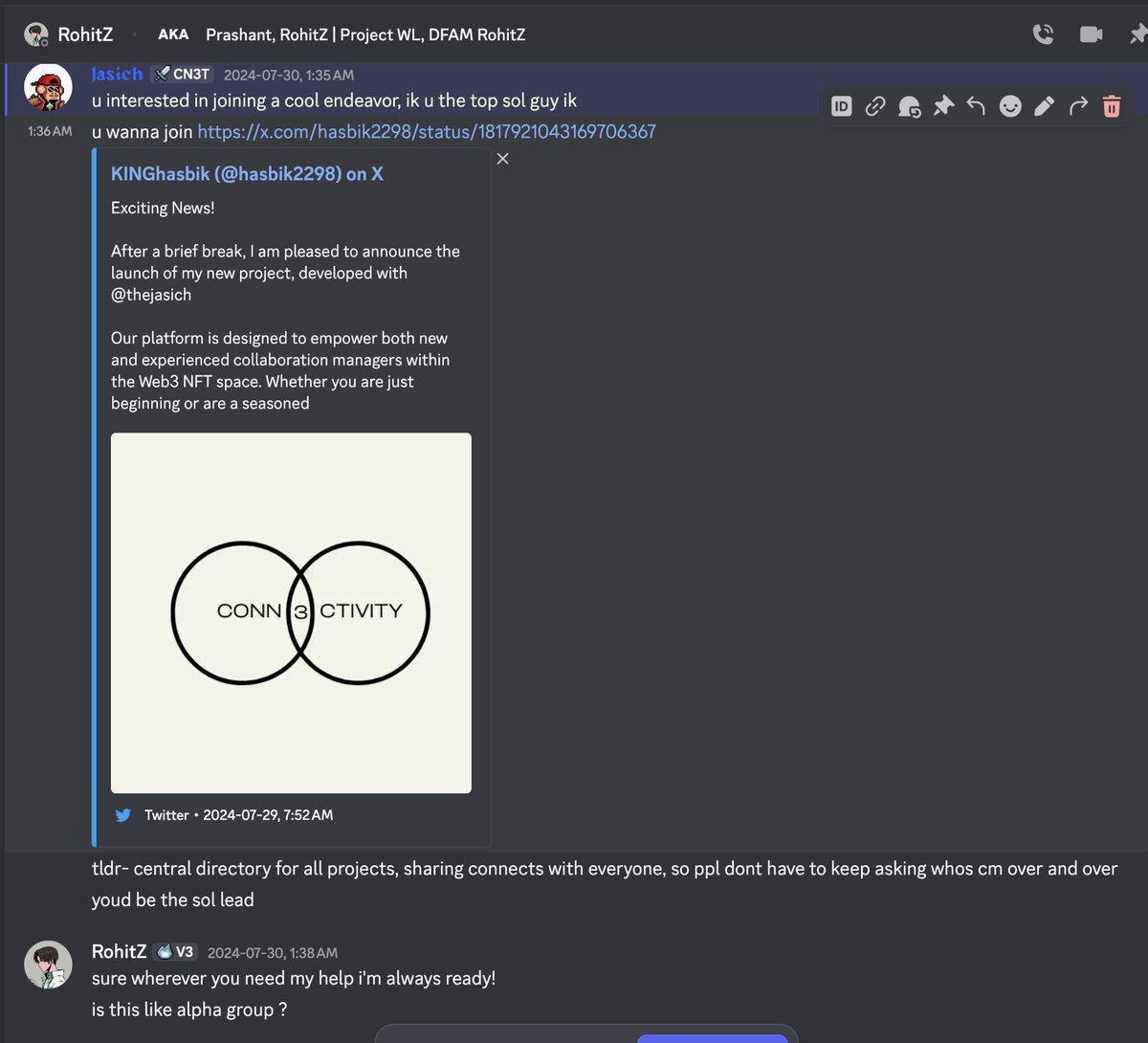The width and height of the screenshot is (1148, 1043).
Task: Dismiss the Twitter embed preview
Action: coord(502,159)
